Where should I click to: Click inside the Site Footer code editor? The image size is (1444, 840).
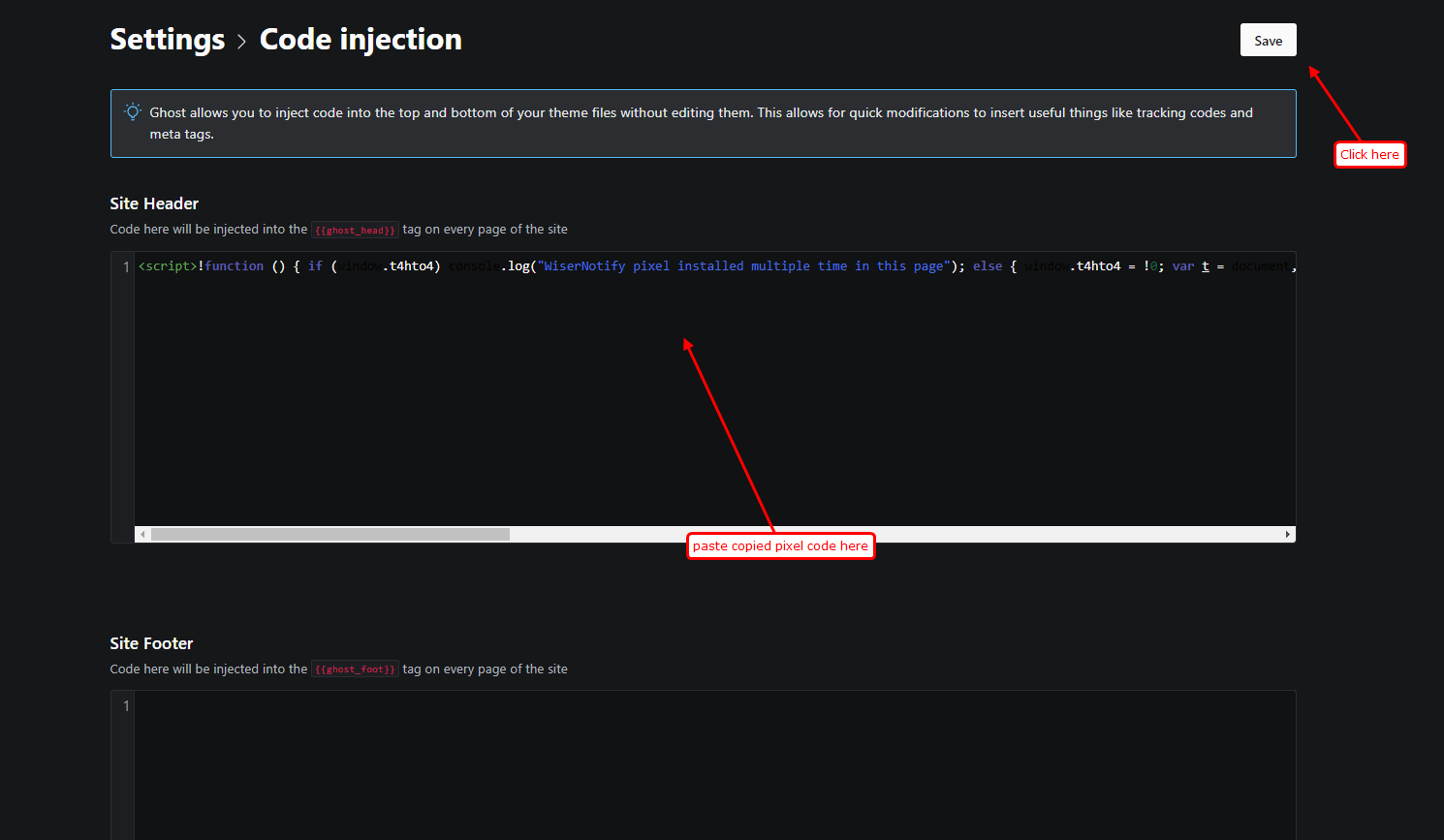point(713,765)
